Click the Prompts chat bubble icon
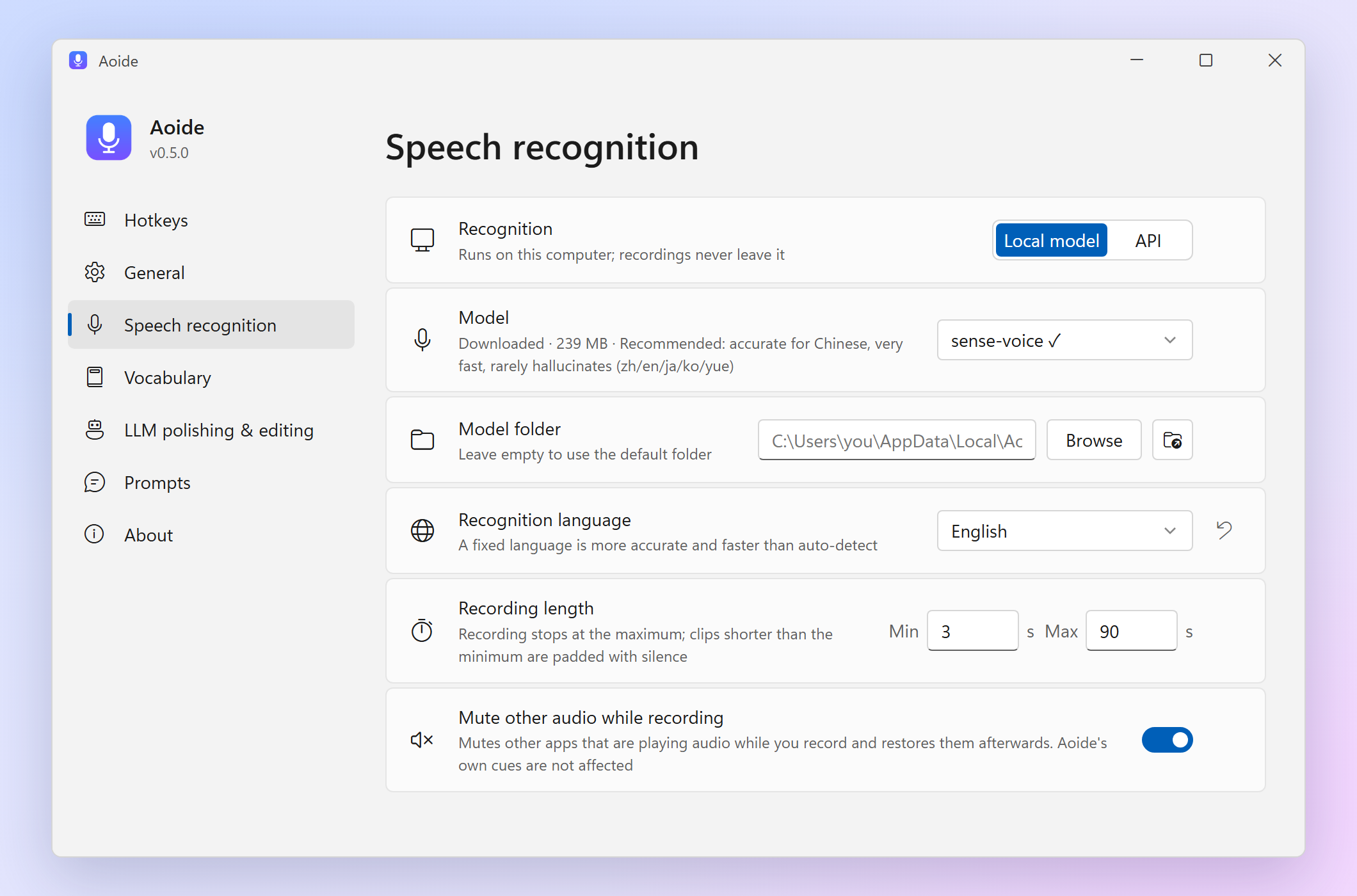 (x=95, y=482)
